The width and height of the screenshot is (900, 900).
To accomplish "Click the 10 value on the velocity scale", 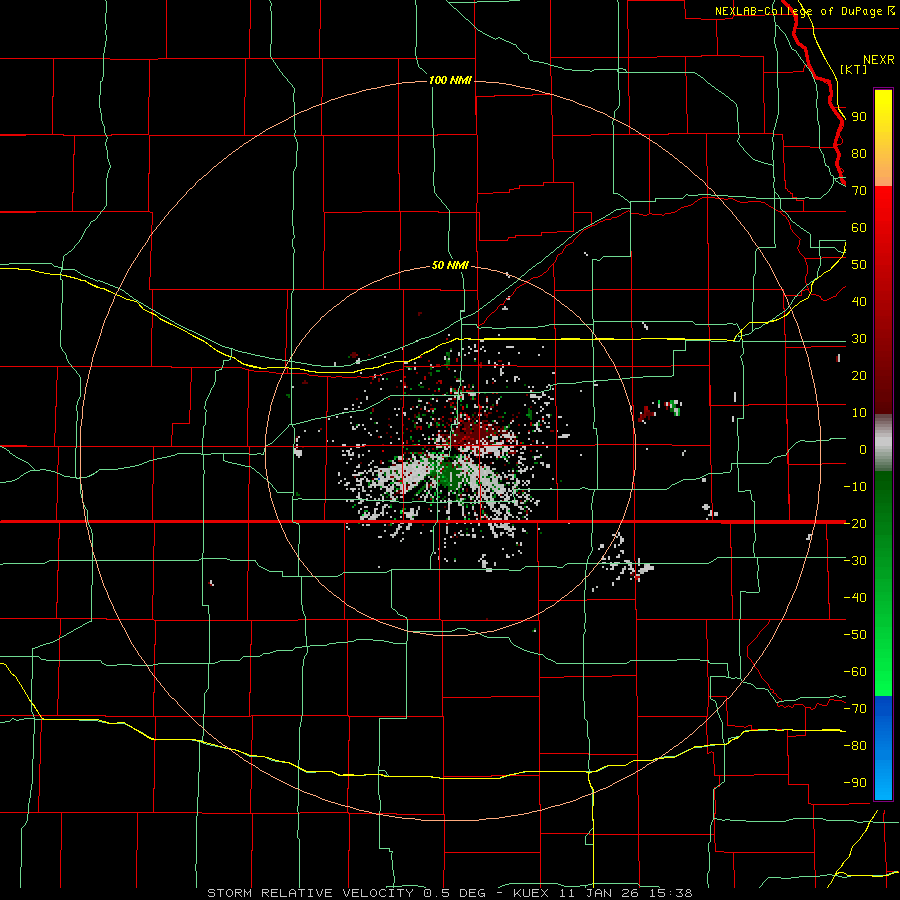I will tap(859, 413).
